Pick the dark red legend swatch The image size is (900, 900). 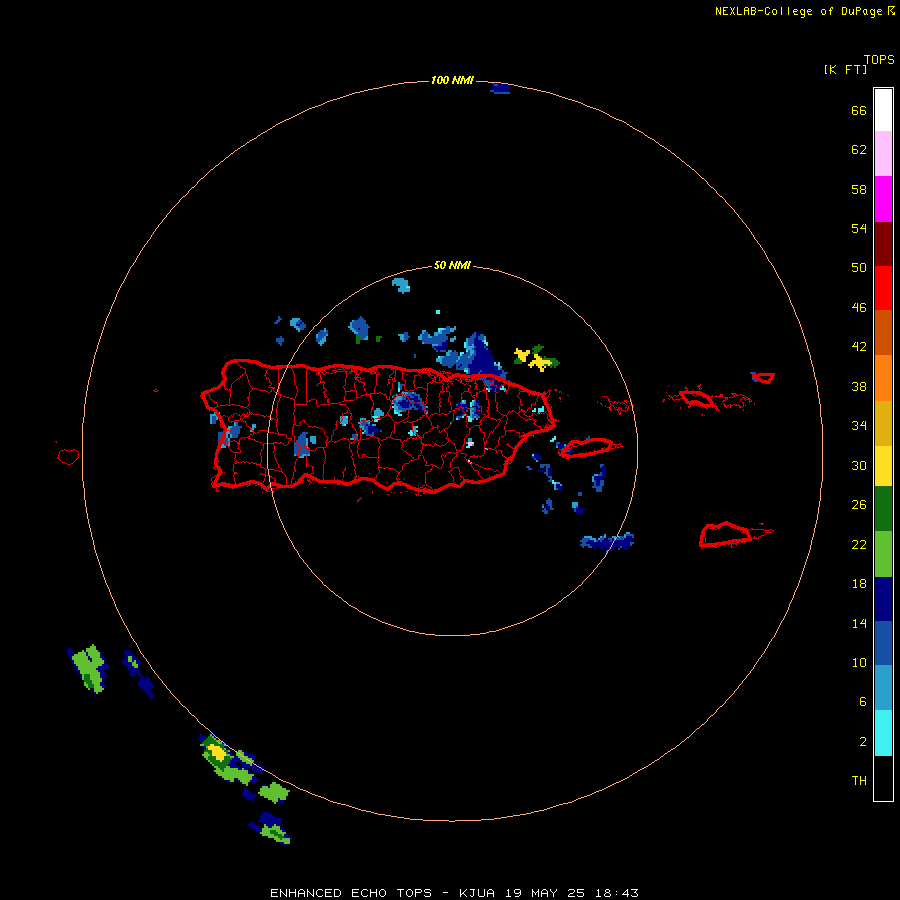pyautogui.click(x=883, y=243)
